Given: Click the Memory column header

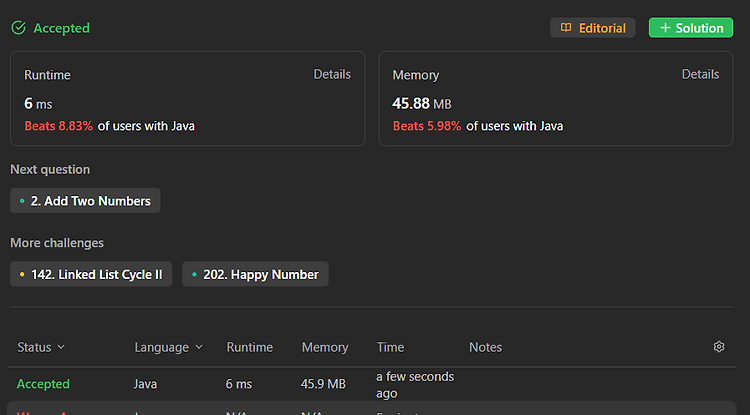Looking at the screenshot, I should click(x=325, y=347).
